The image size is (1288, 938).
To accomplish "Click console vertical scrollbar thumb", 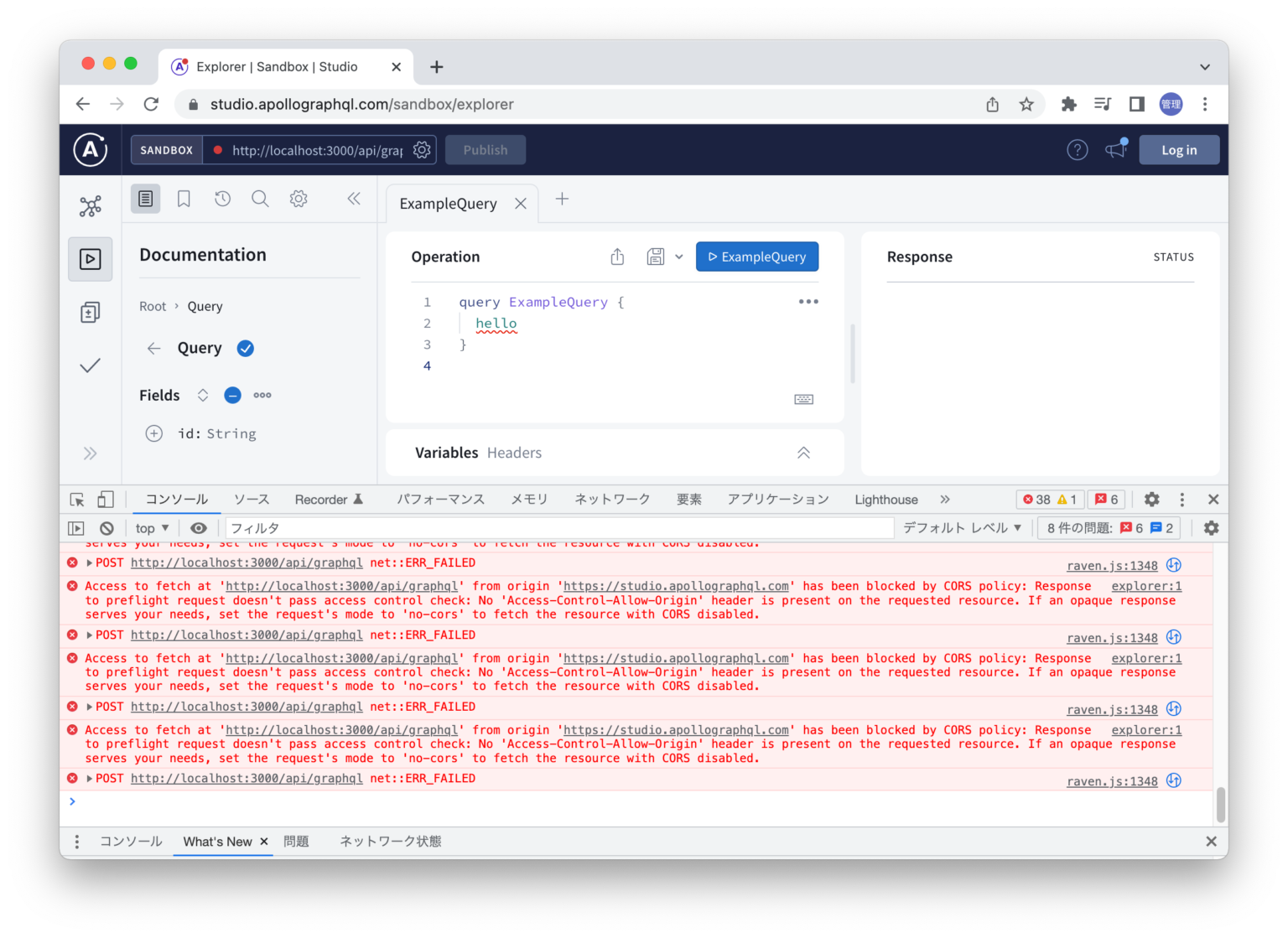I will click(x=1221, y=805).
